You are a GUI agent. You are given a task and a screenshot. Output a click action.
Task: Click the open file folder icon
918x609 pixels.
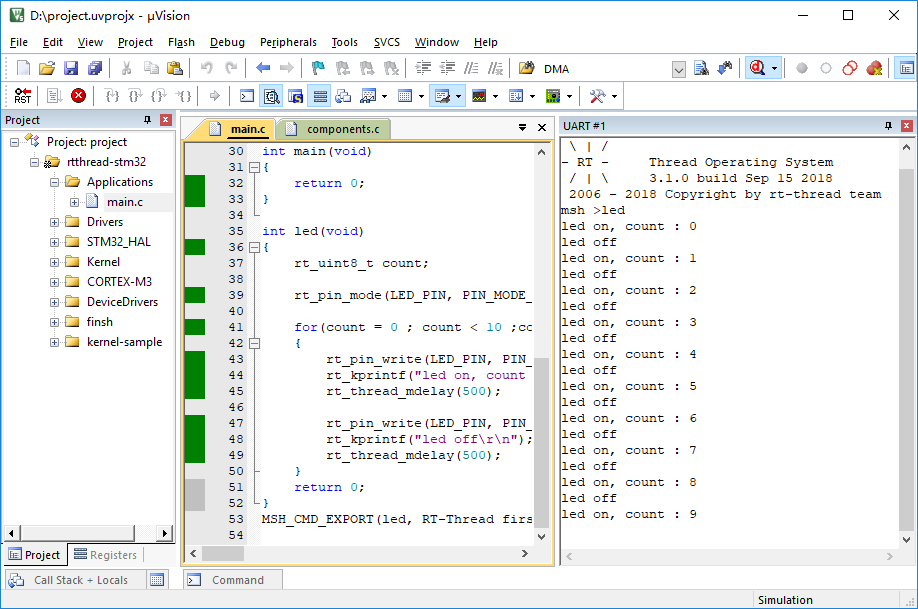[x=47, y=69]
